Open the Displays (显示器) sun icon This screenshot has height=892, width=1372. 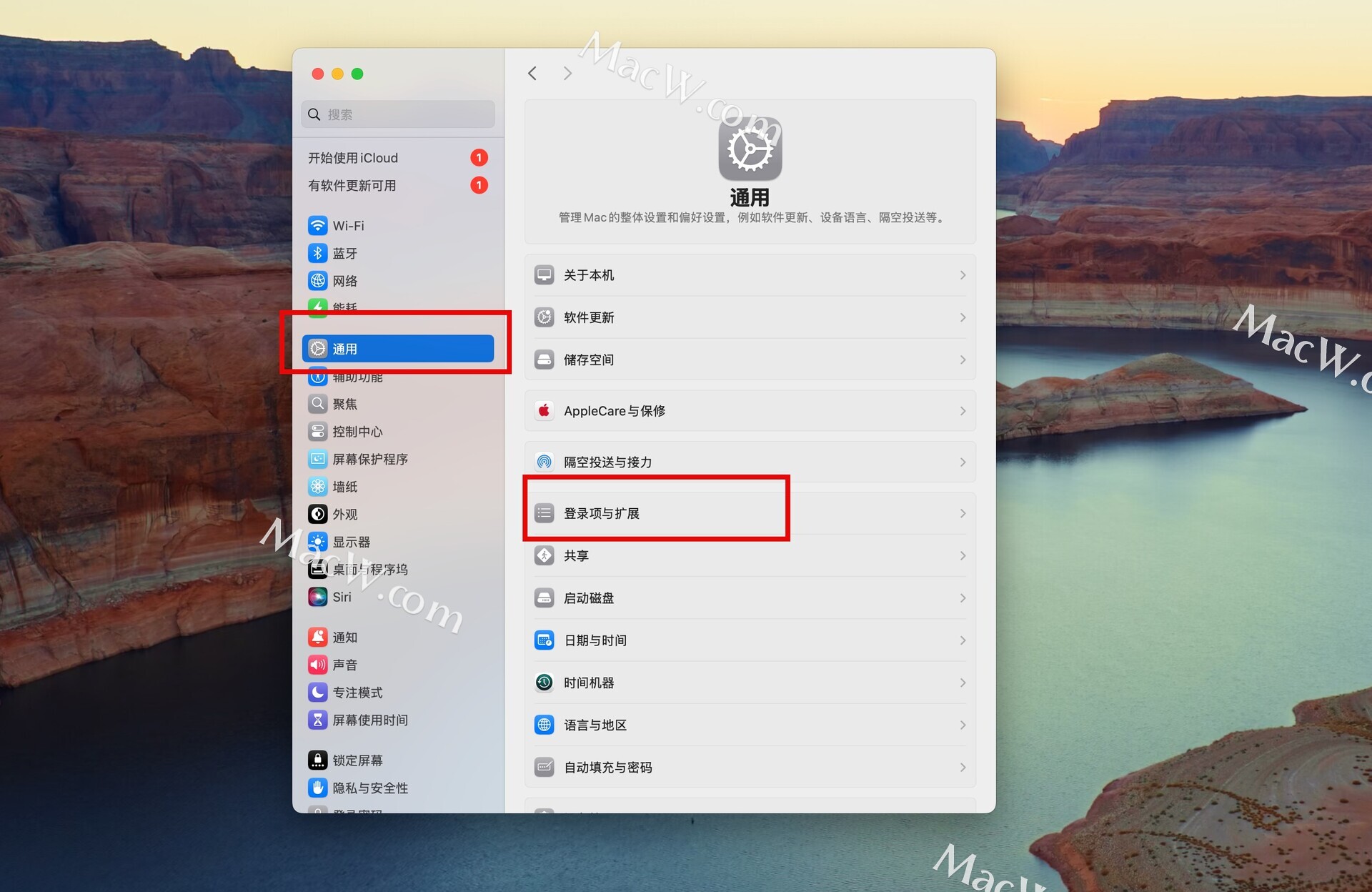pyautogui.click(x=318, y=542)
